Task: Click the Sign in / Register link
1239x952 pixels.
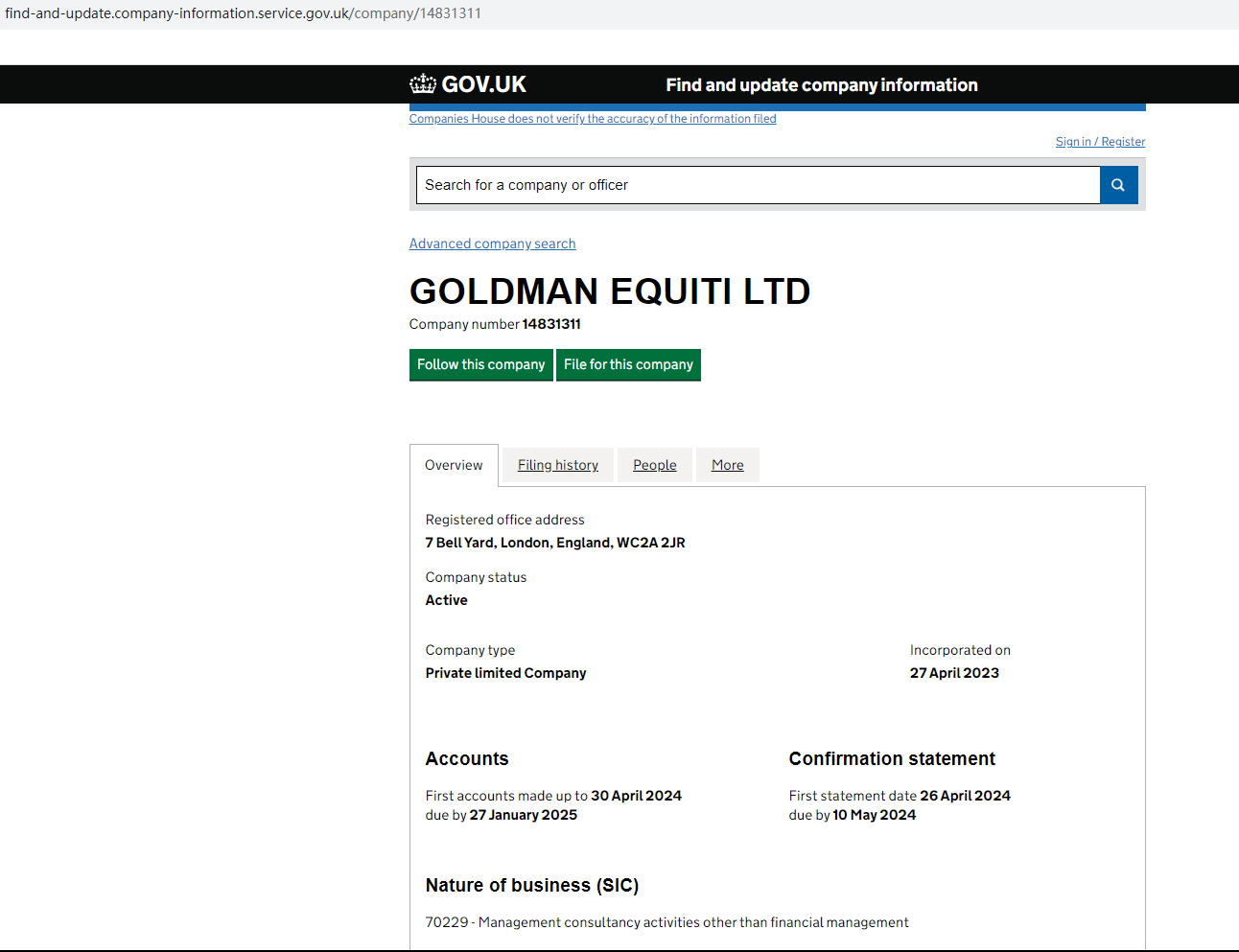Action: click(x=1101, y=142)
